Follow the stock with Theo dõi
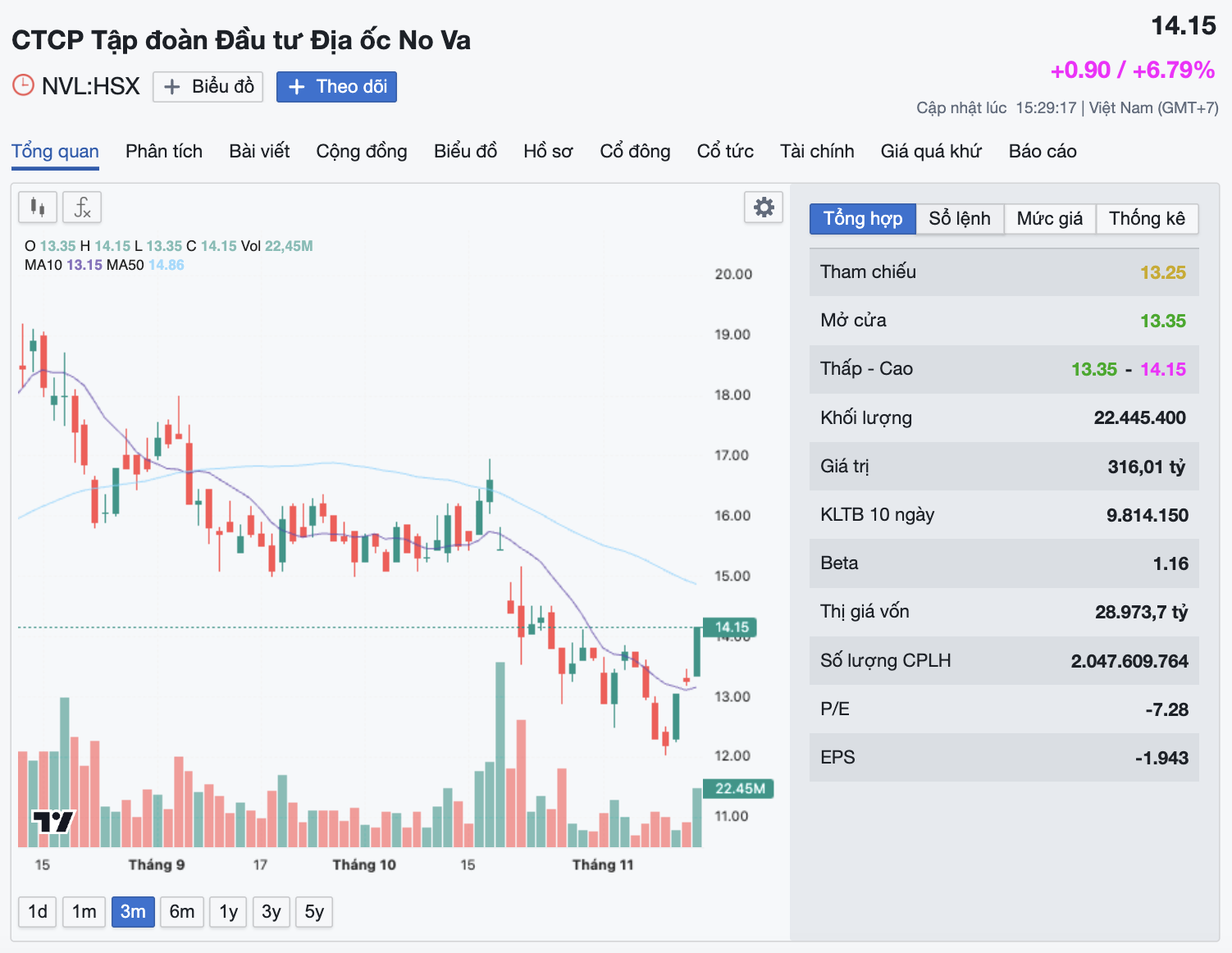 tap(336, 86)
